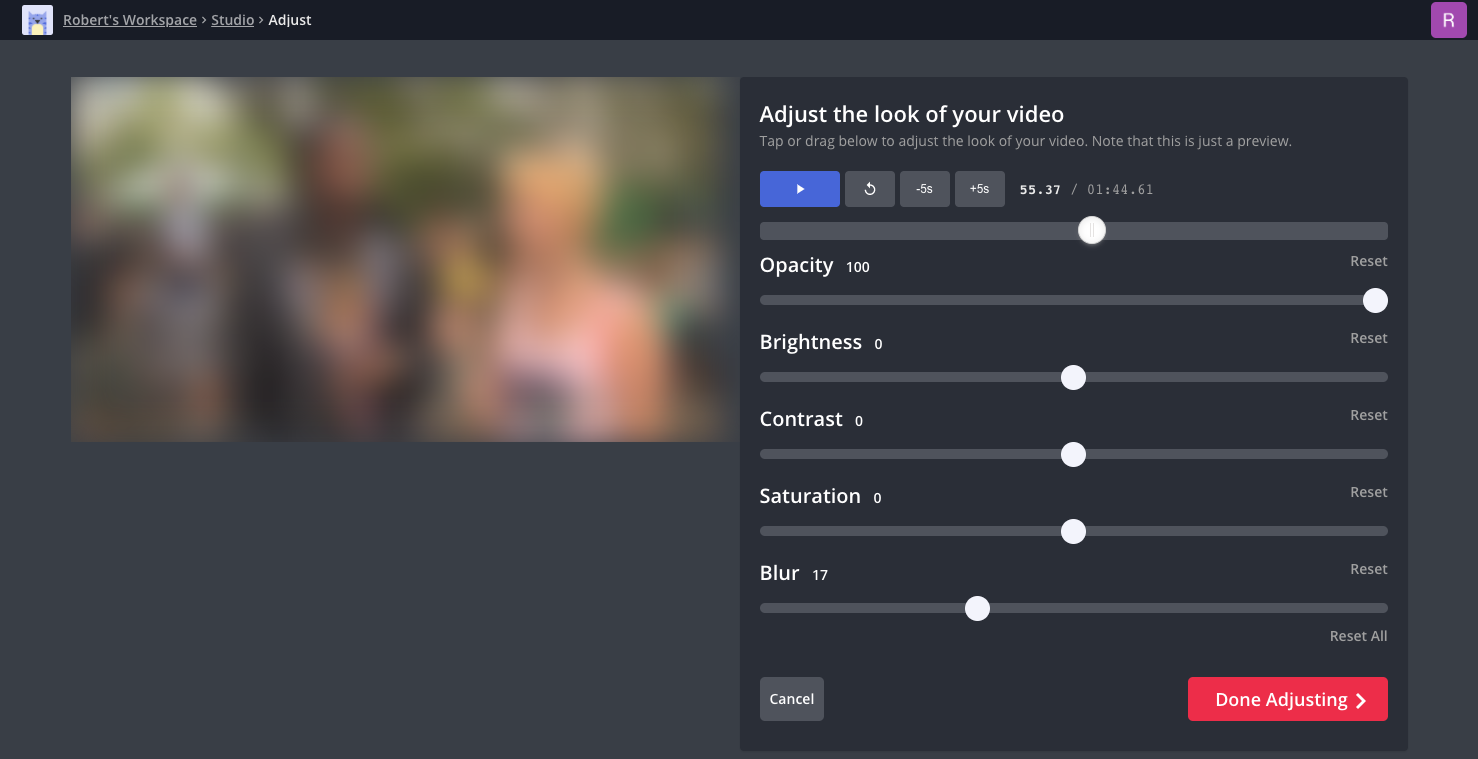Skip back with the -5s button
The height and width of the screenshot is (759, 1478).
click(925, 189)
